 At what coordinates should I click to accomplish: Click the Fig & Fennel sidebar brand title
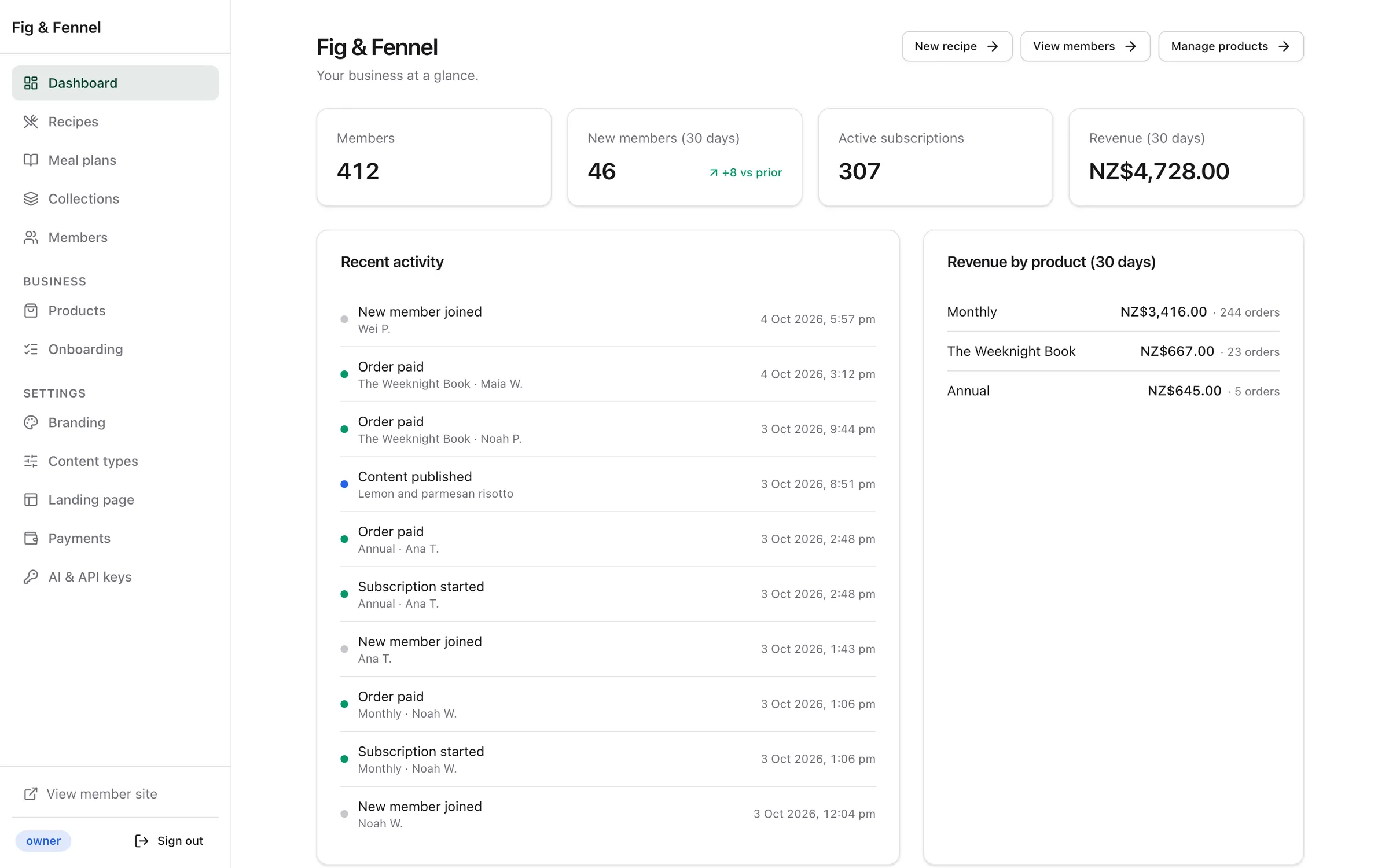pyautogui.click(x=56, y=27)
